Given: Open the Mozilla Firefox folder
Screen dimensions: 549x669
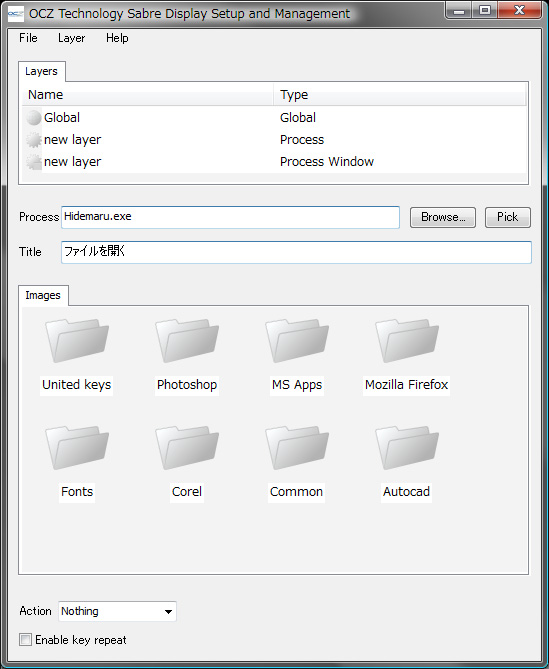Looking at the screenshot, I should point(407,340).
